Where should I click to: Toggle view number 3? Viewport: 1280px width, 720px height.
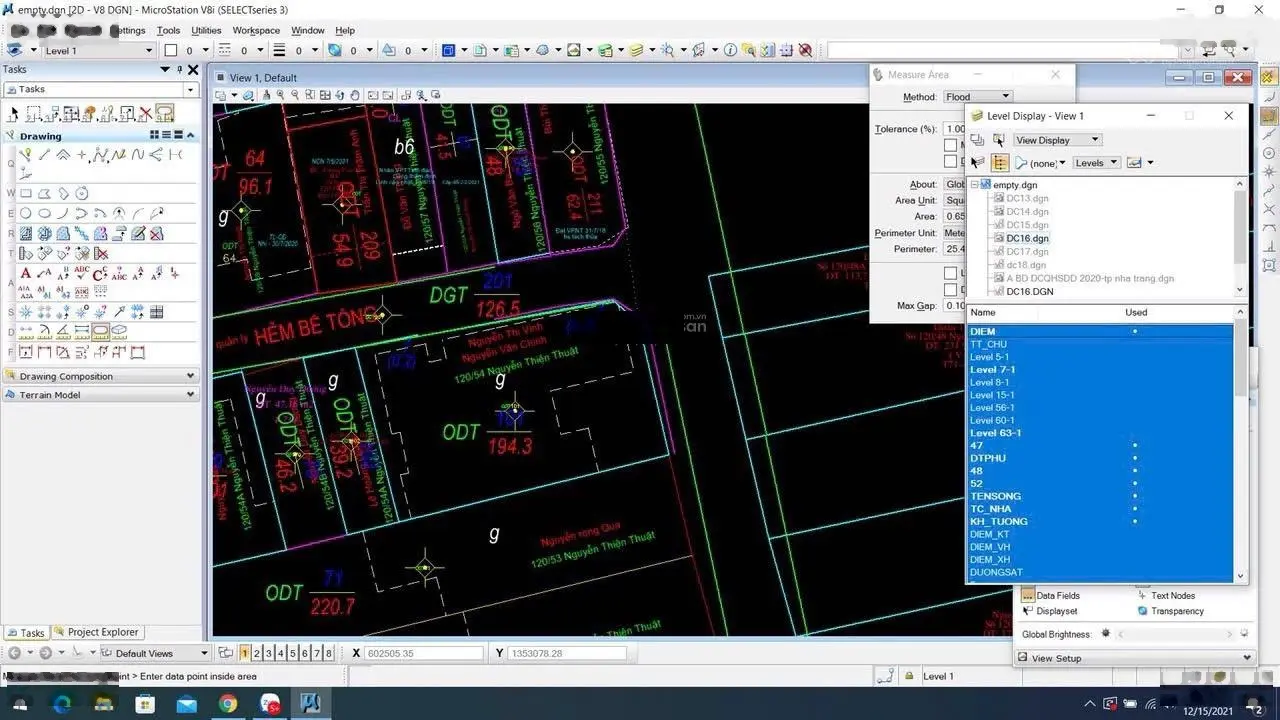(x=269, y=653)
